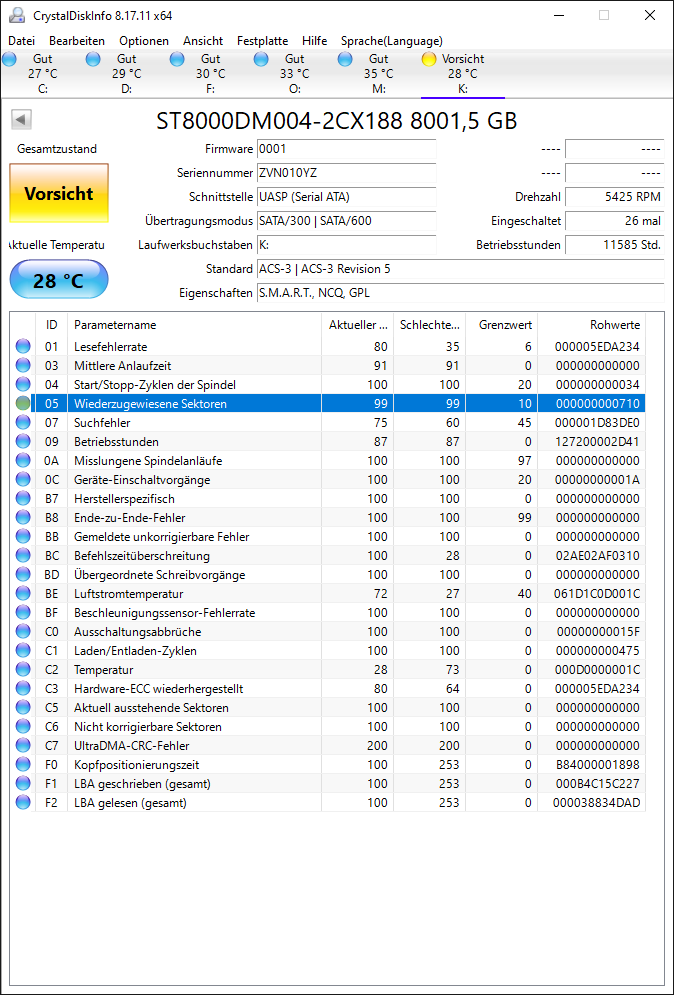The height and width of the screenshot is (995, 674).
Task: Click the status orb of Mittlere Anlaufzeit row
Action: [x=23, y=365]
